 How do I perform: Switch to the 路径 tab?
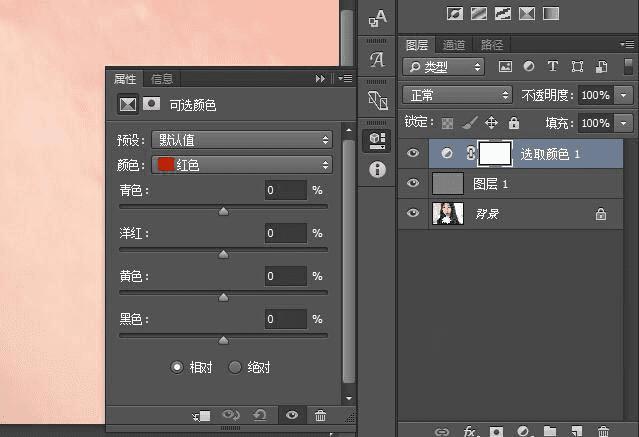click(491, 44)
